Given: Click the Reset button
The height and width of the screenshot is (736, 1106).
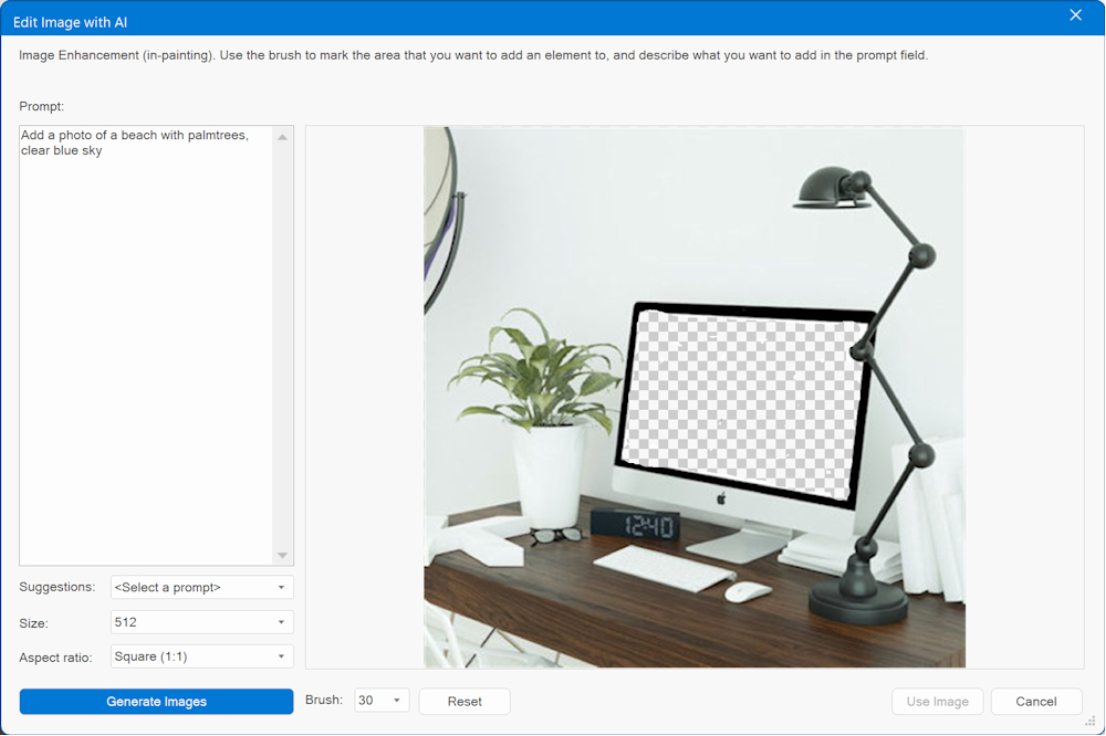Looking at the screenshot, I should 464,702.
